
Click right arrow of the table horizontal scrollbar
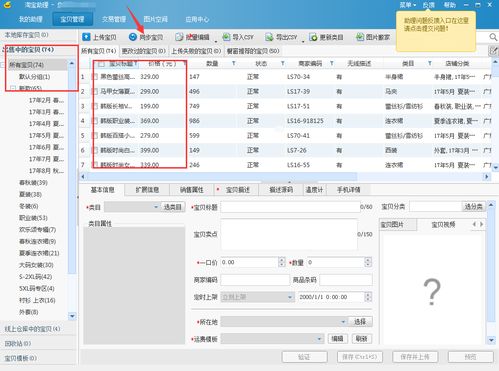tap(487, 176)
